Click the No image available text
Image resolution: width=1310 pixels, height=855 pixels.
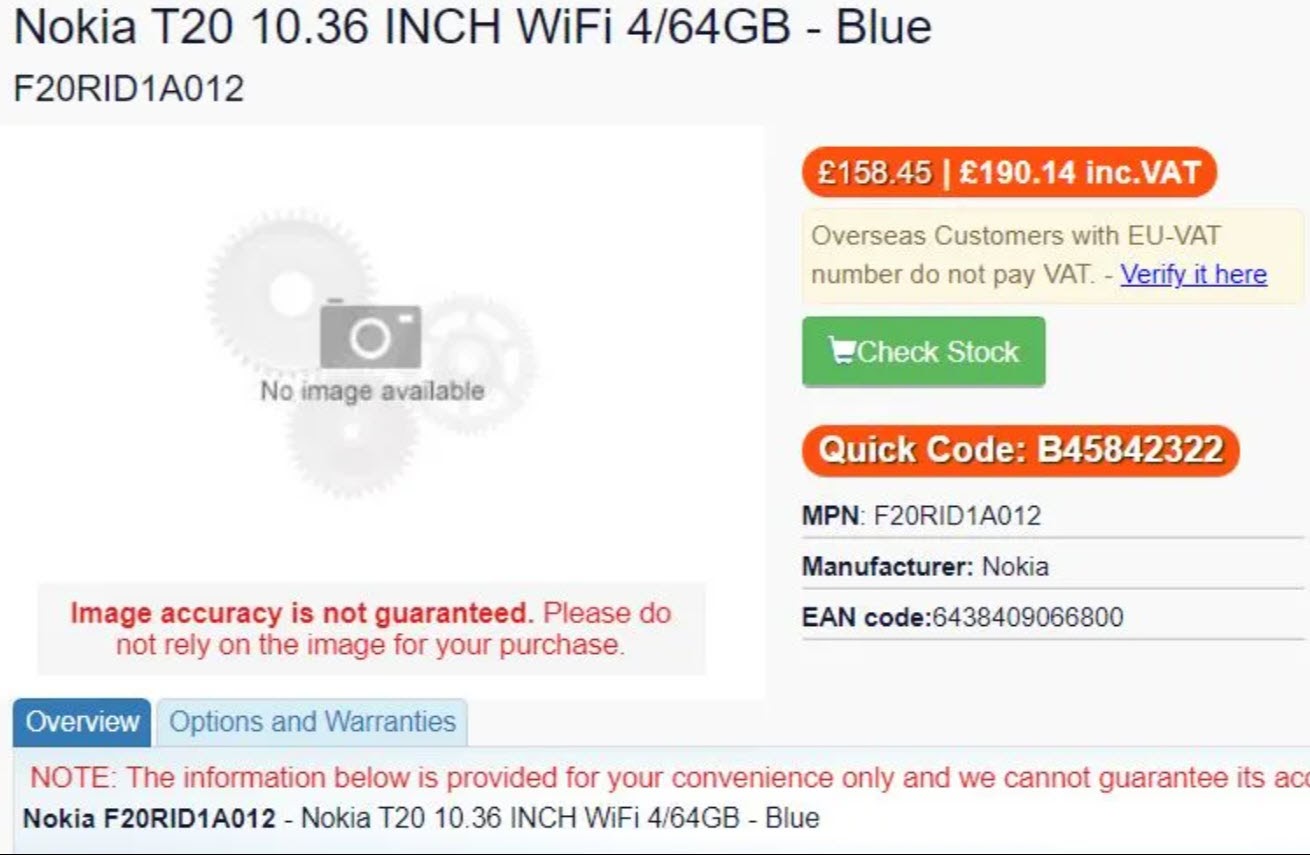coord(372,391)
